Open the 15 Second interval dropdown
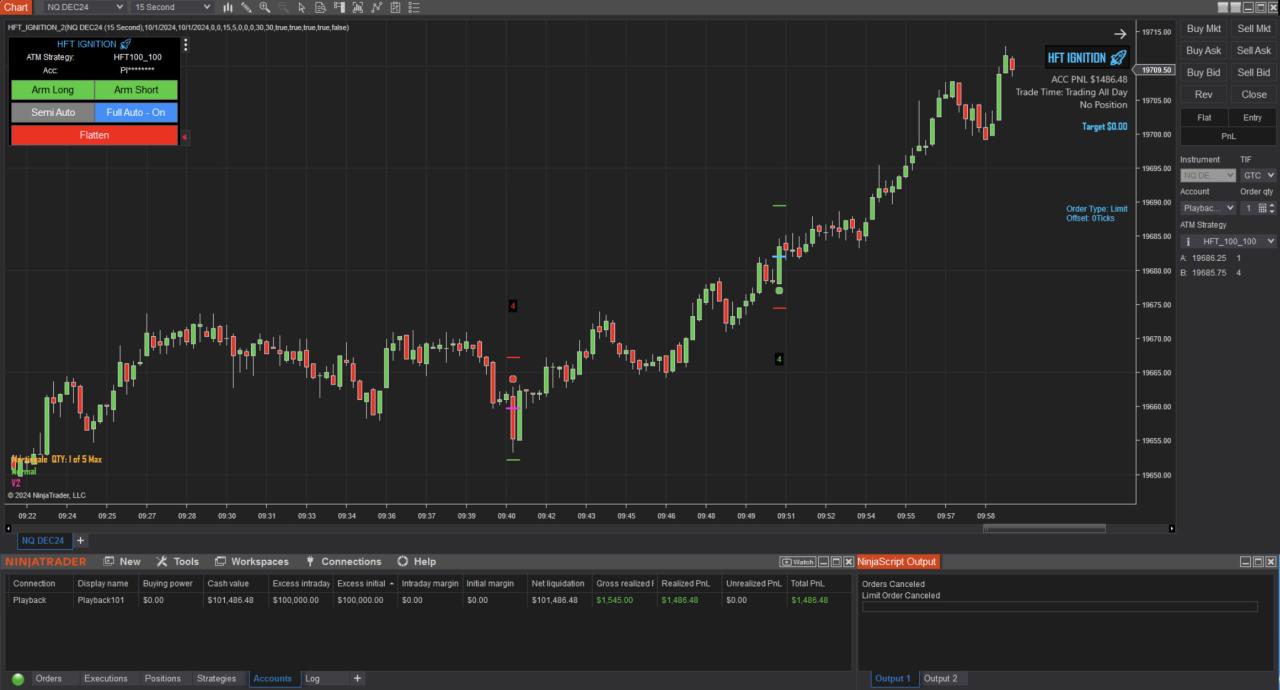The height and width of the screenshot is (690, 1280). (x=172, y=7)
